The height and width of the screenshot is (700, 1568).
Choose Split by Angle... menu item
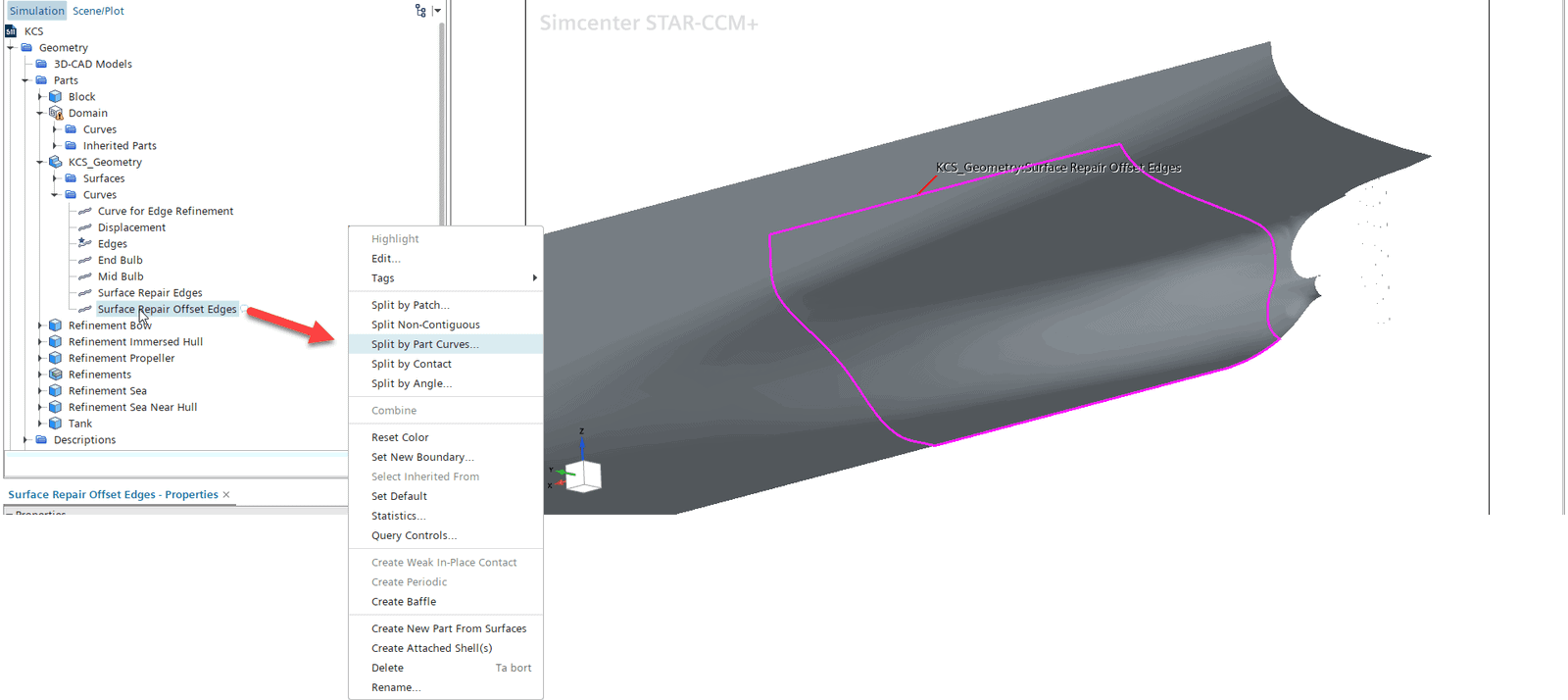(446, 383)
